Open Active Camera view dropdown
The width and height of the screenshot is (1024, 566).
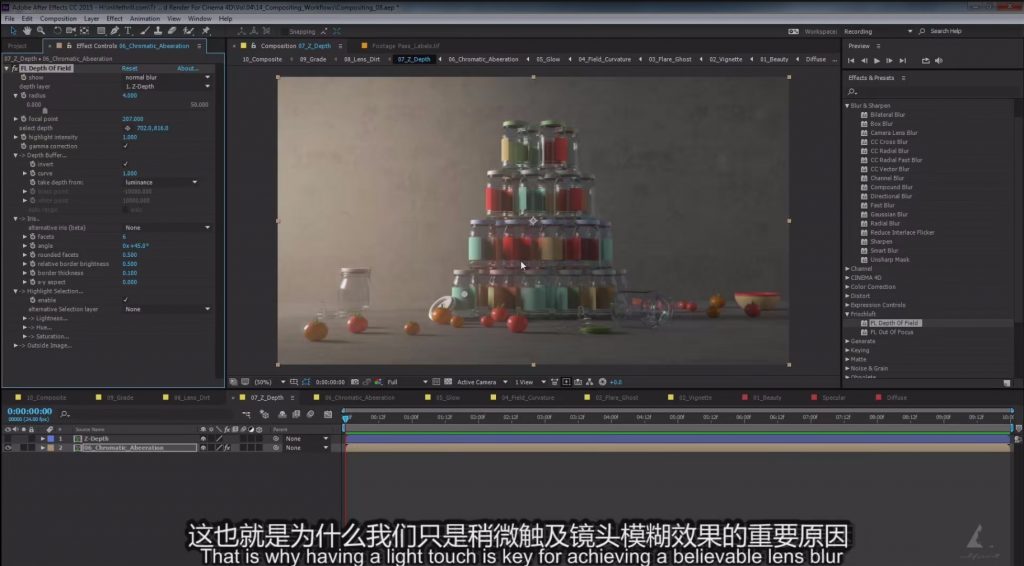pos(482,382)
